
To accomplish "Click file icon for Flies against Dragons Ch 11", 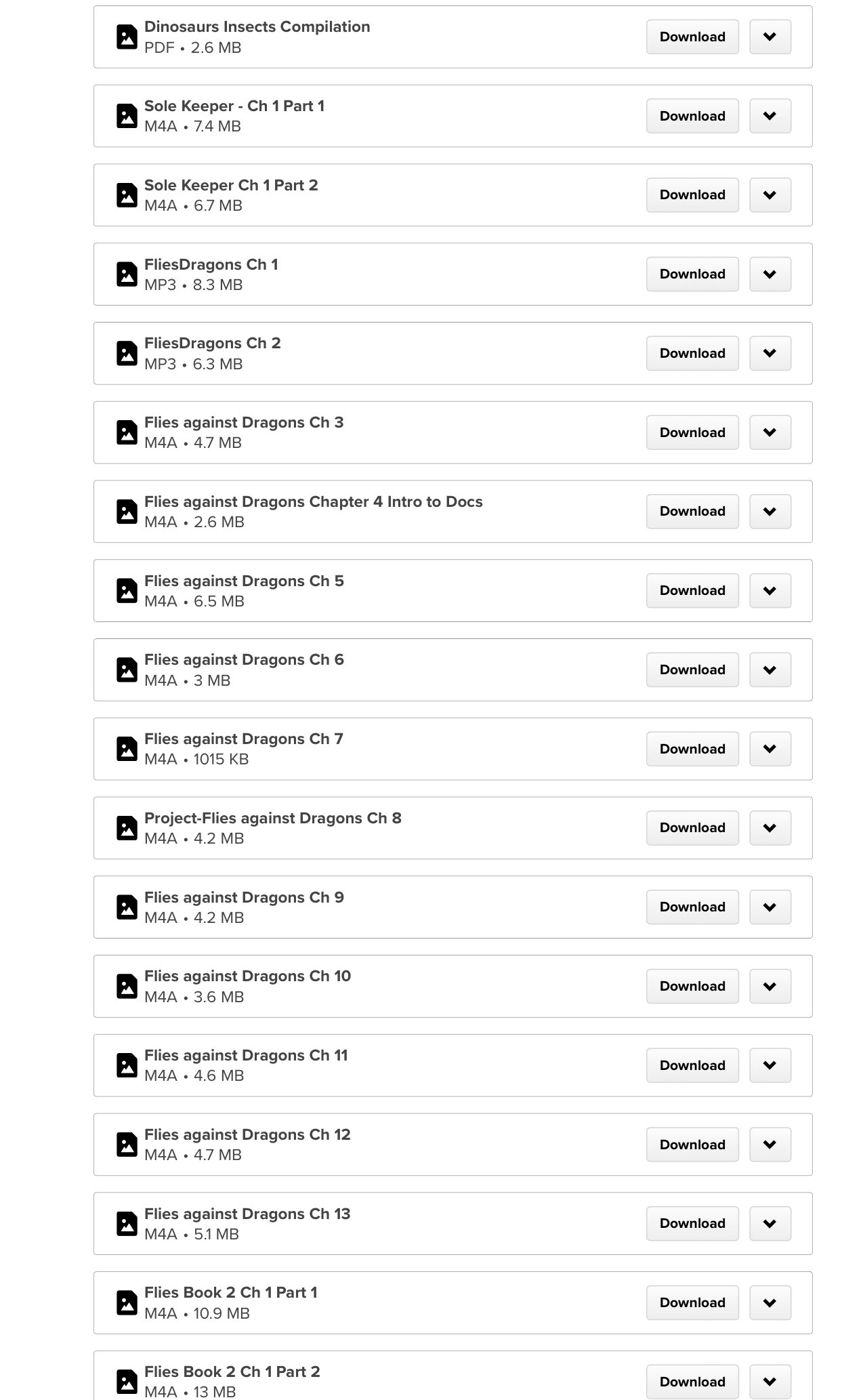I will 127,1065.
